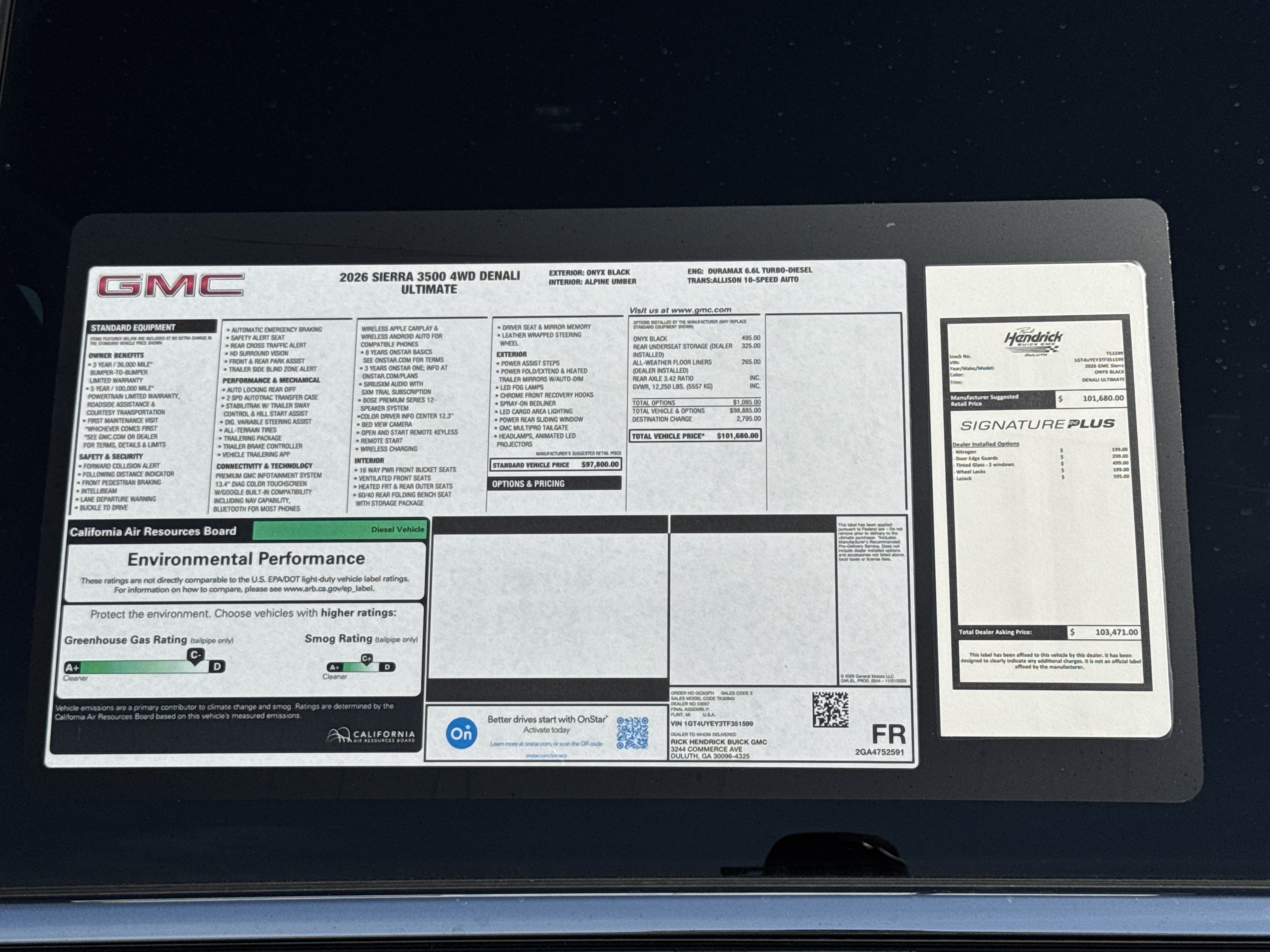Click the black QR code beside FR
The image size is (1270, 952).
click(x=830, y=710)
